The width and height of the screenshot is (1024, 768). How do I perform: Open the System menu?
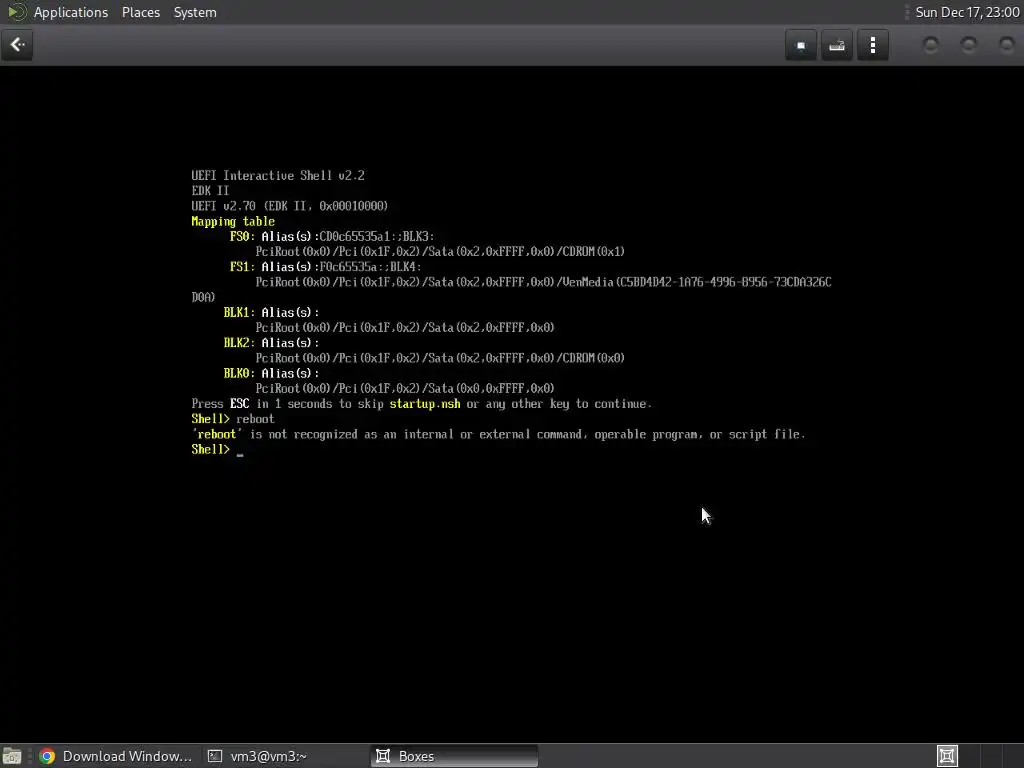[195, 12]
